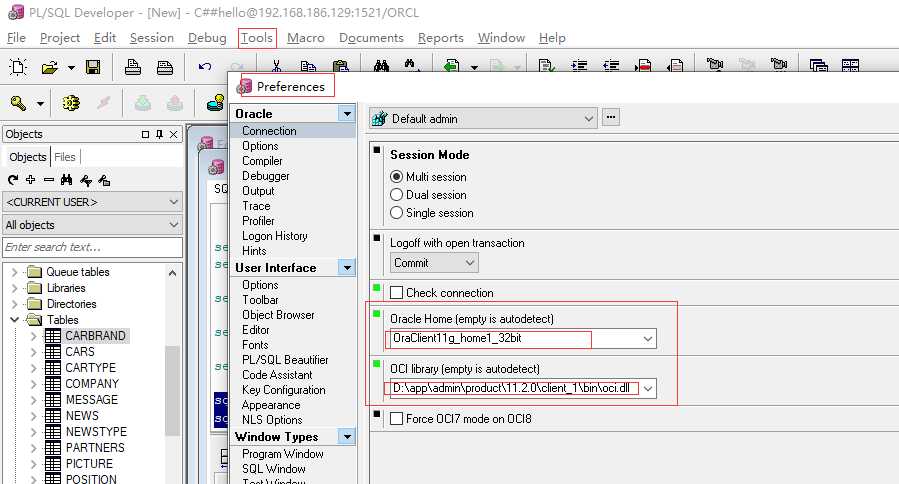
Task: Click the Find binoculars toolbar icon
Action: pyautogui.click(x=381, y=66)
